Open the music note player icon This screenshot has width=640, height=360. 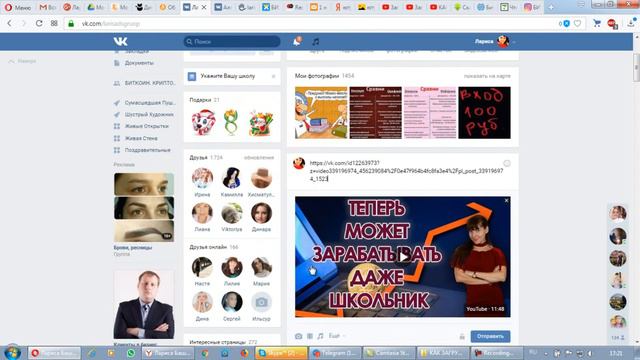point(316,42)
